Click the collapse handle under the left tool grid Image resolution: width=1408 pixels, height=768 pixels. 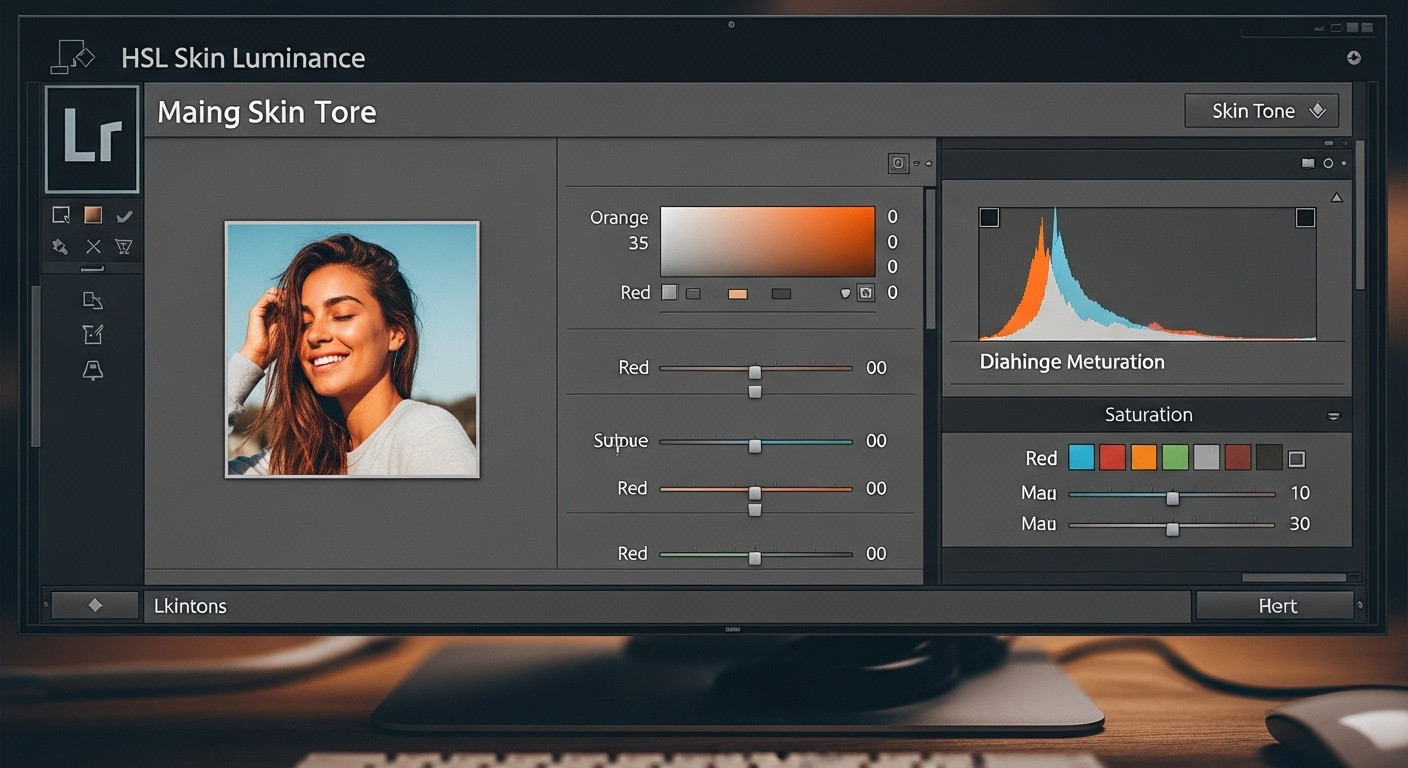[x=92, y=269]
